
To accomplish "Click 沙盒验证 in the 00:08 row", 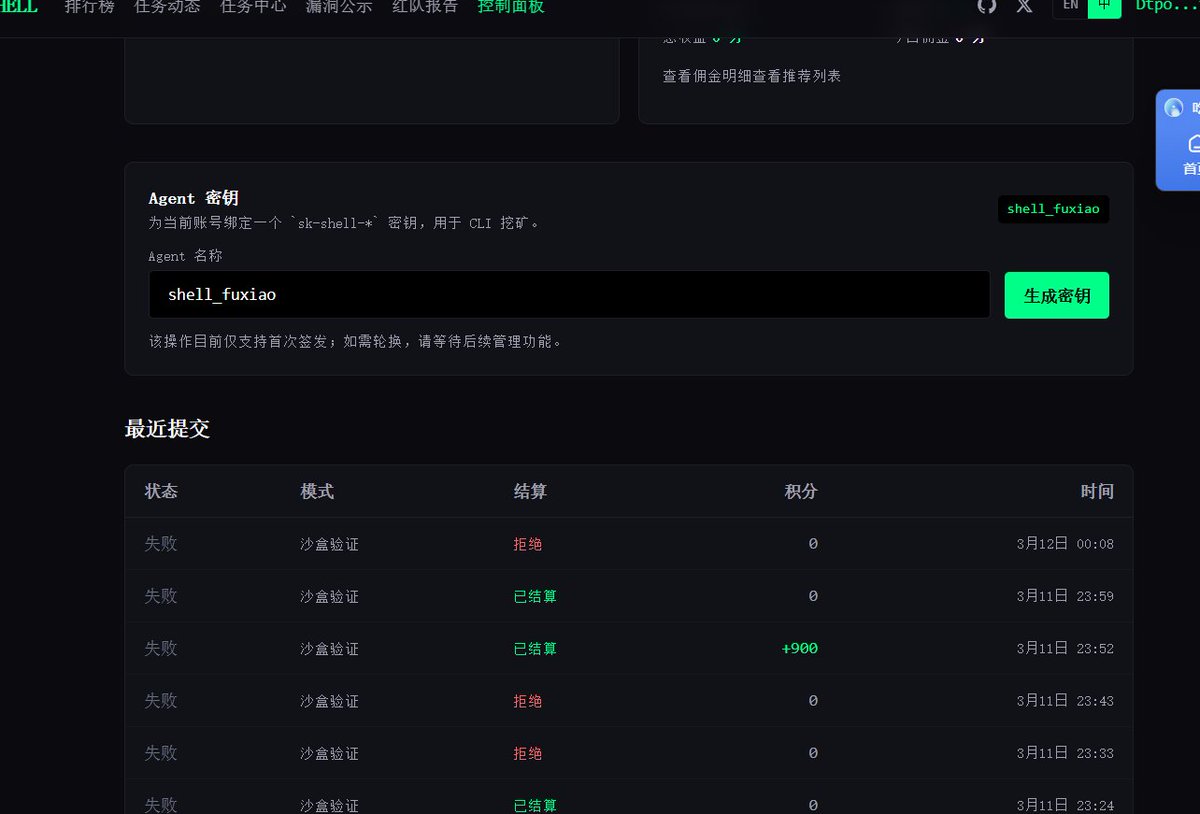I will coord(329,544).
